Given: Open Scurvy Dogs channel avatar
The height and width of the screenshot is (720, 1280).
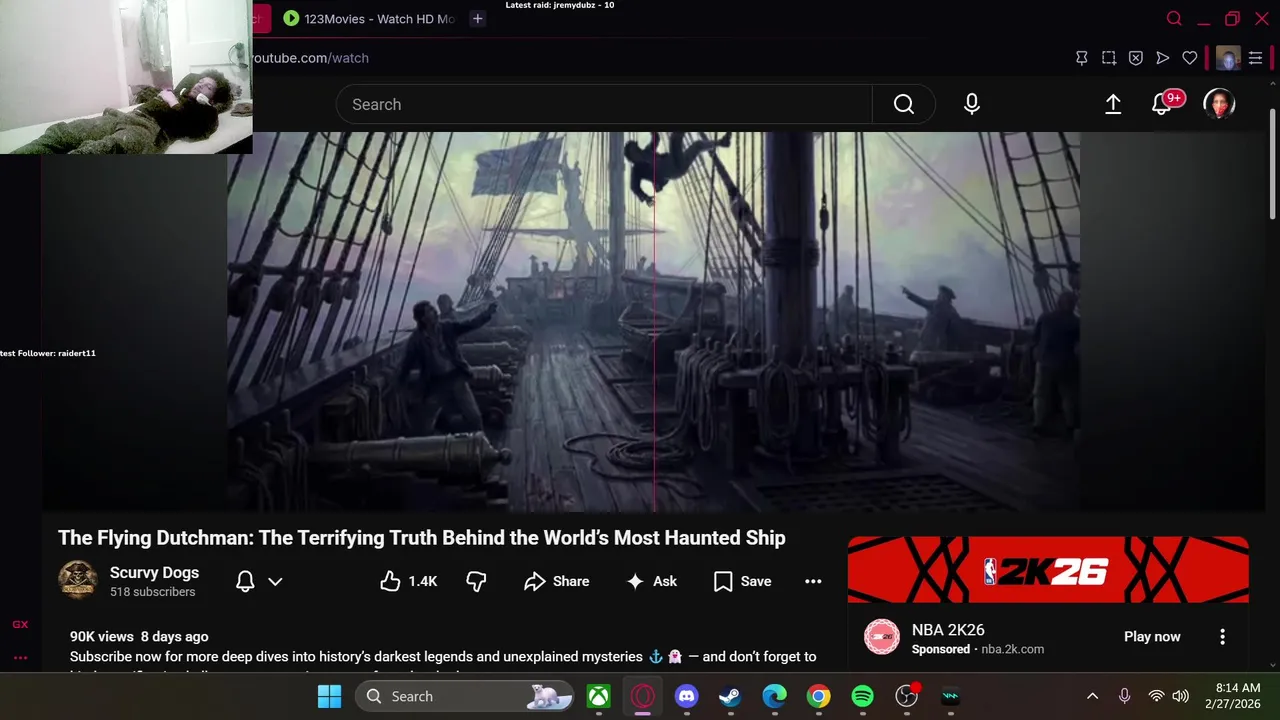Looking at the screenshot, I should [x=78, y=580].
